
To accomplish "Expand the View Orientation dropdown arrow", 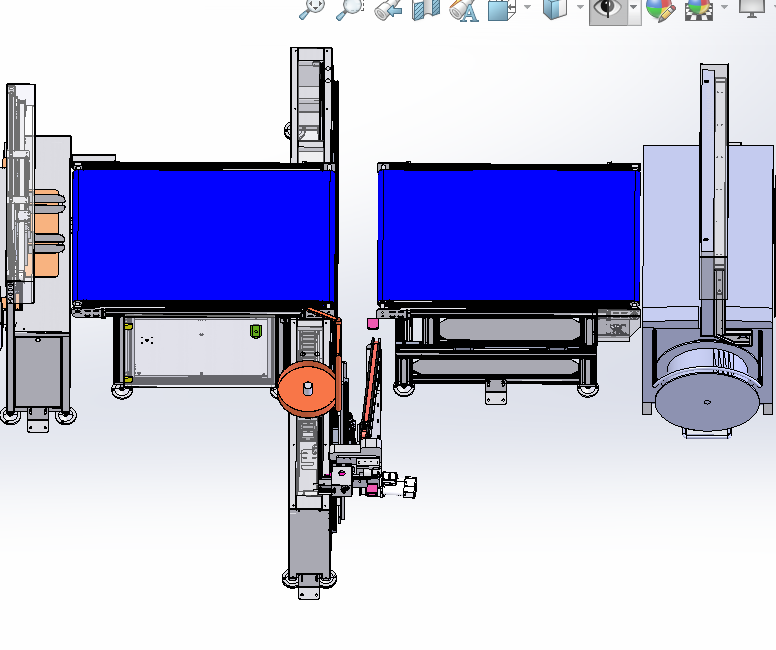I will coord(527,9).
